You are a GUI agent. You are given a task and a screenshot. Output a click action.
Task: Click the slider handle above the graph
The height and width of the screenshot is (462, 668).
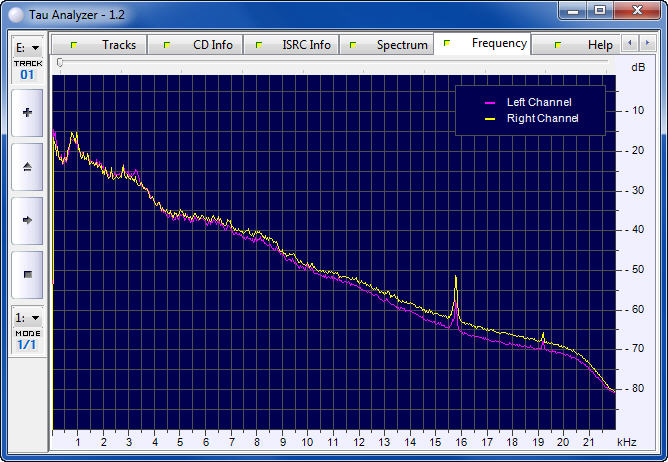[x=60, y=63]
